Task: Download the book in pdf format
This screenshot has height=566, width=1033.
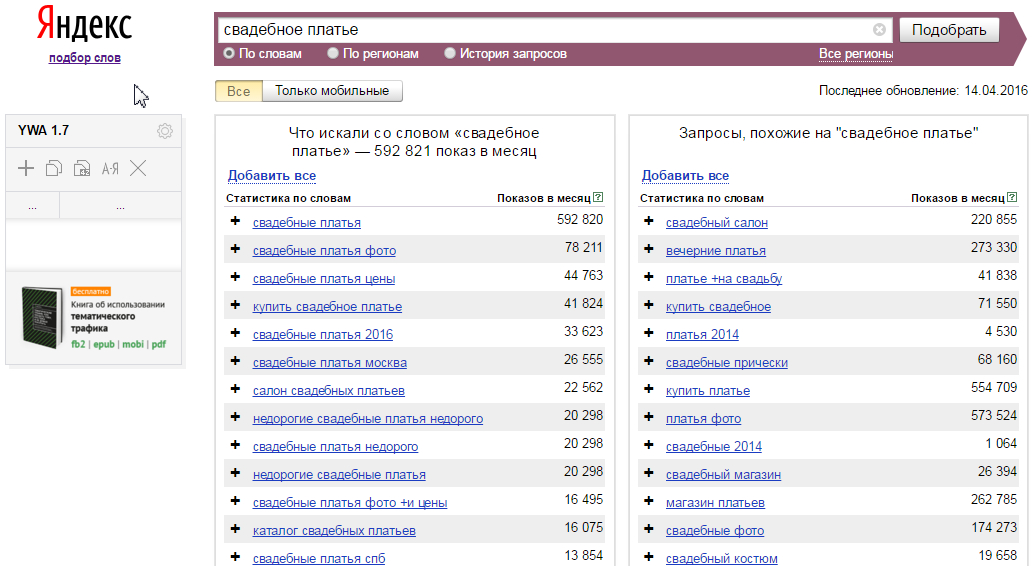Action: (158, 344)
